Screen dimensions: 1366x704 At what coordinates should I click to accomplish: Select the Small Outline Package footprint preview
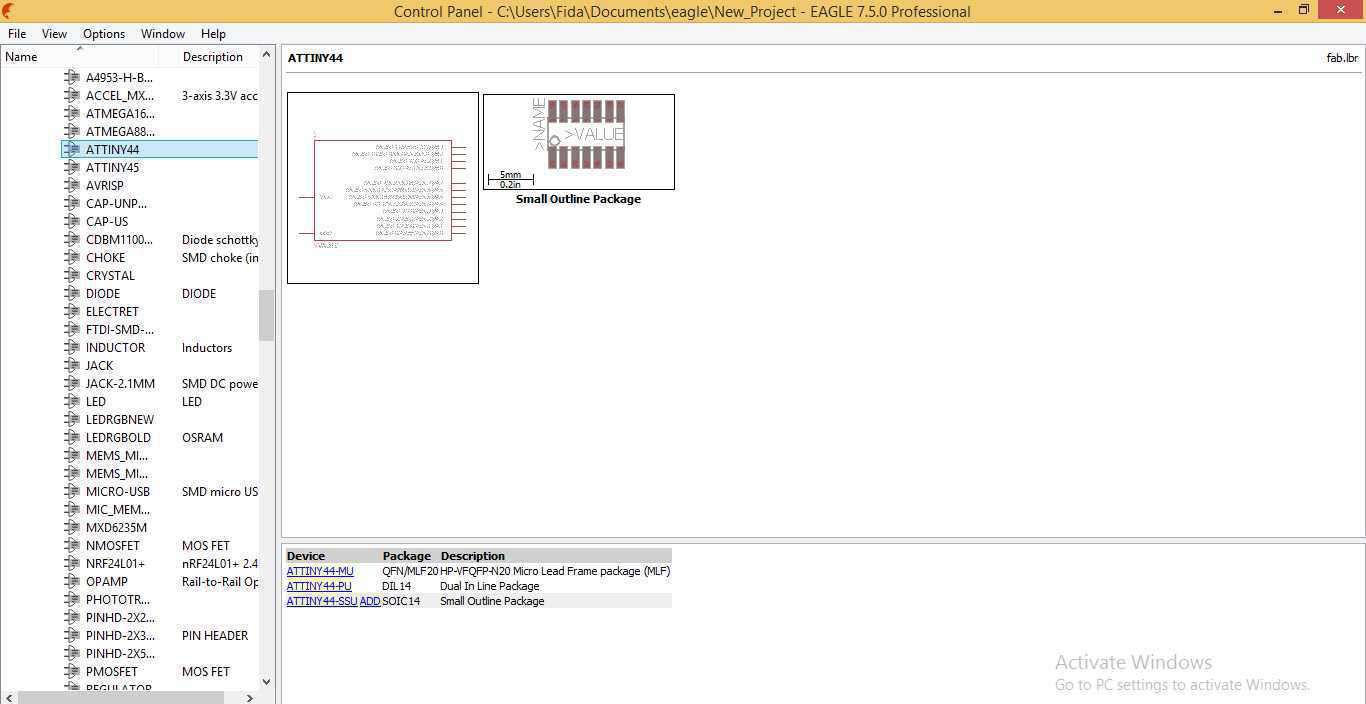point(579,142)
